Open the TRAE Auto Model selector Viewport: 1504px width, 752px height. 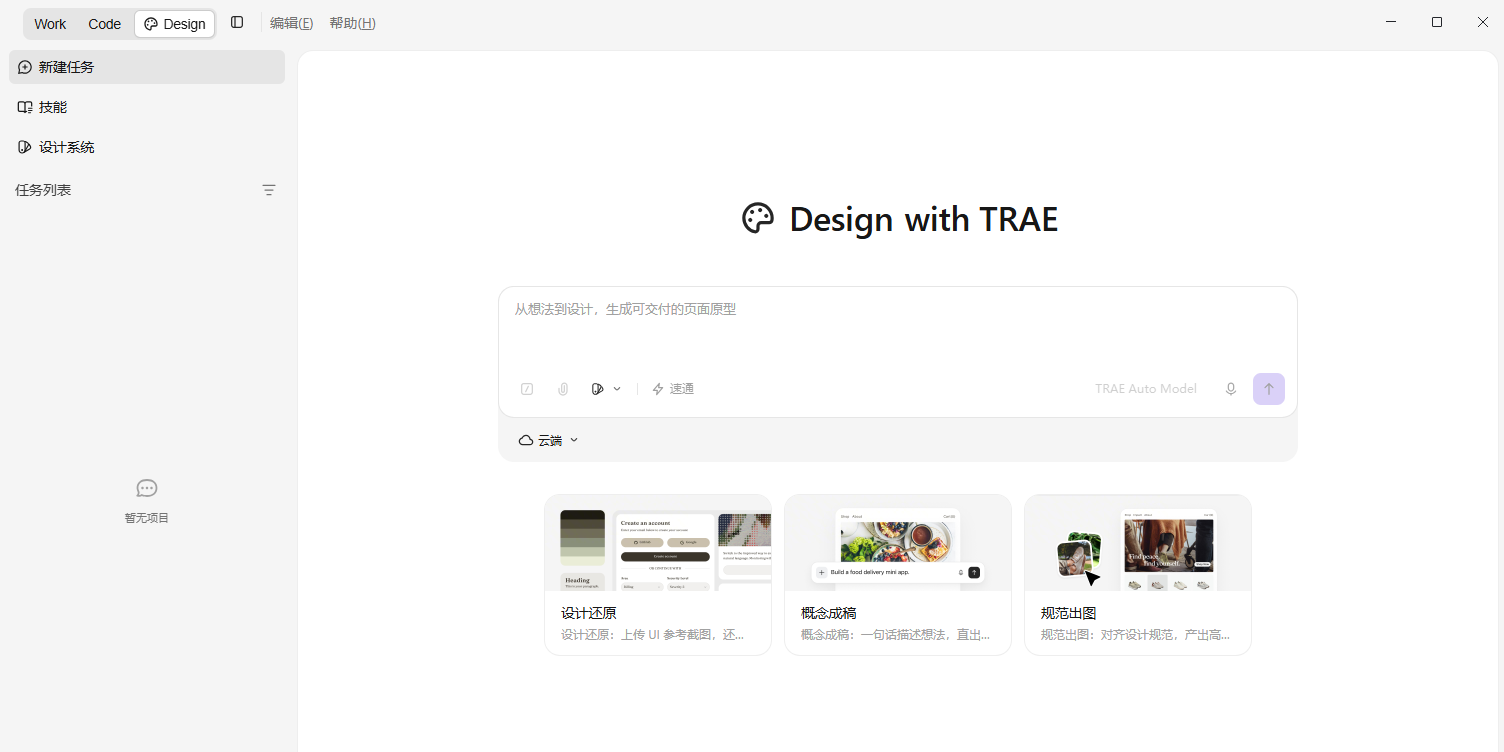click(1146, 389)
